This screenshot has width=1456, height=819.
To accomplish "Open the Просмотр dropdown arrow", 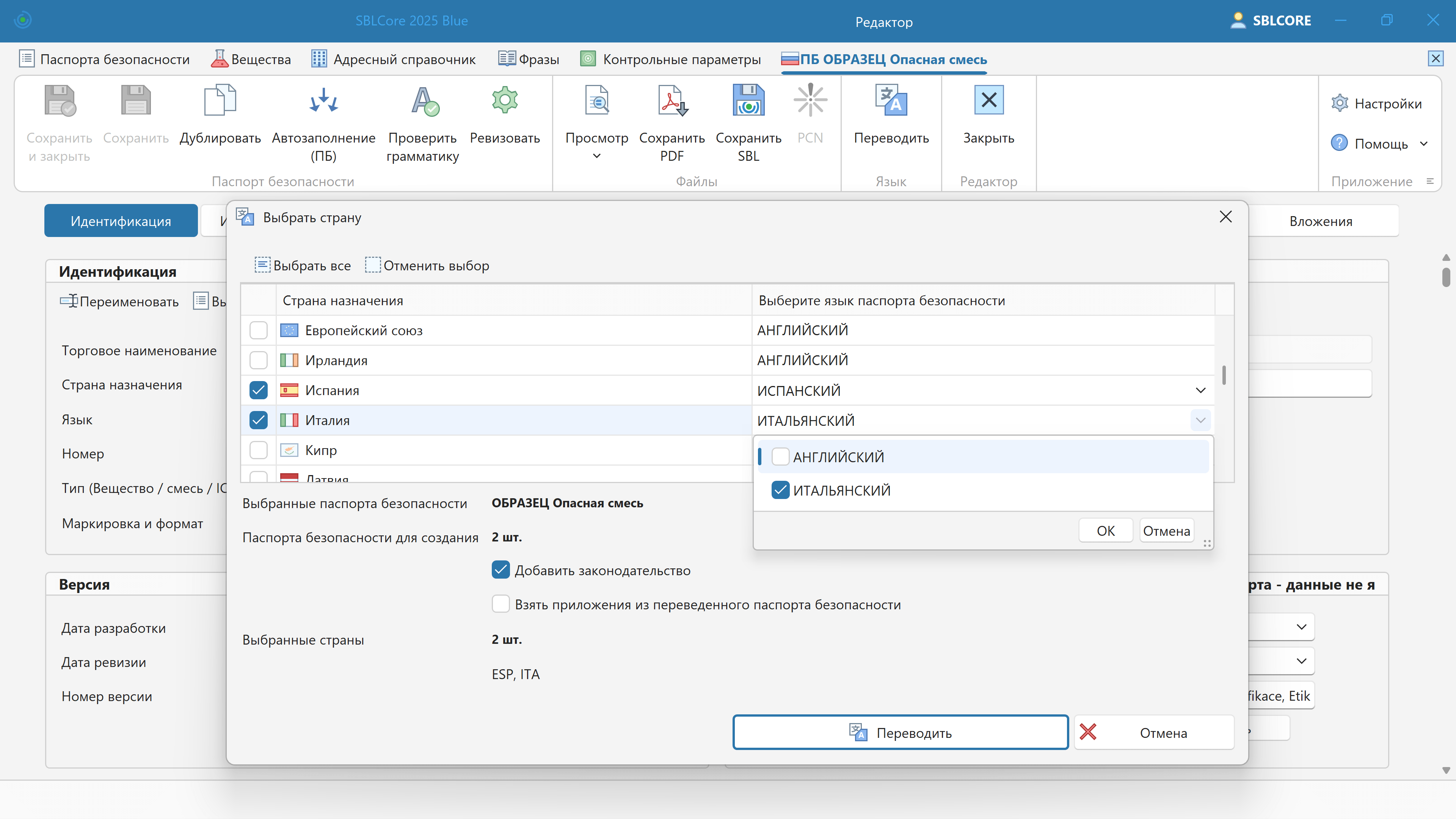I will click(x=597, y=157).
